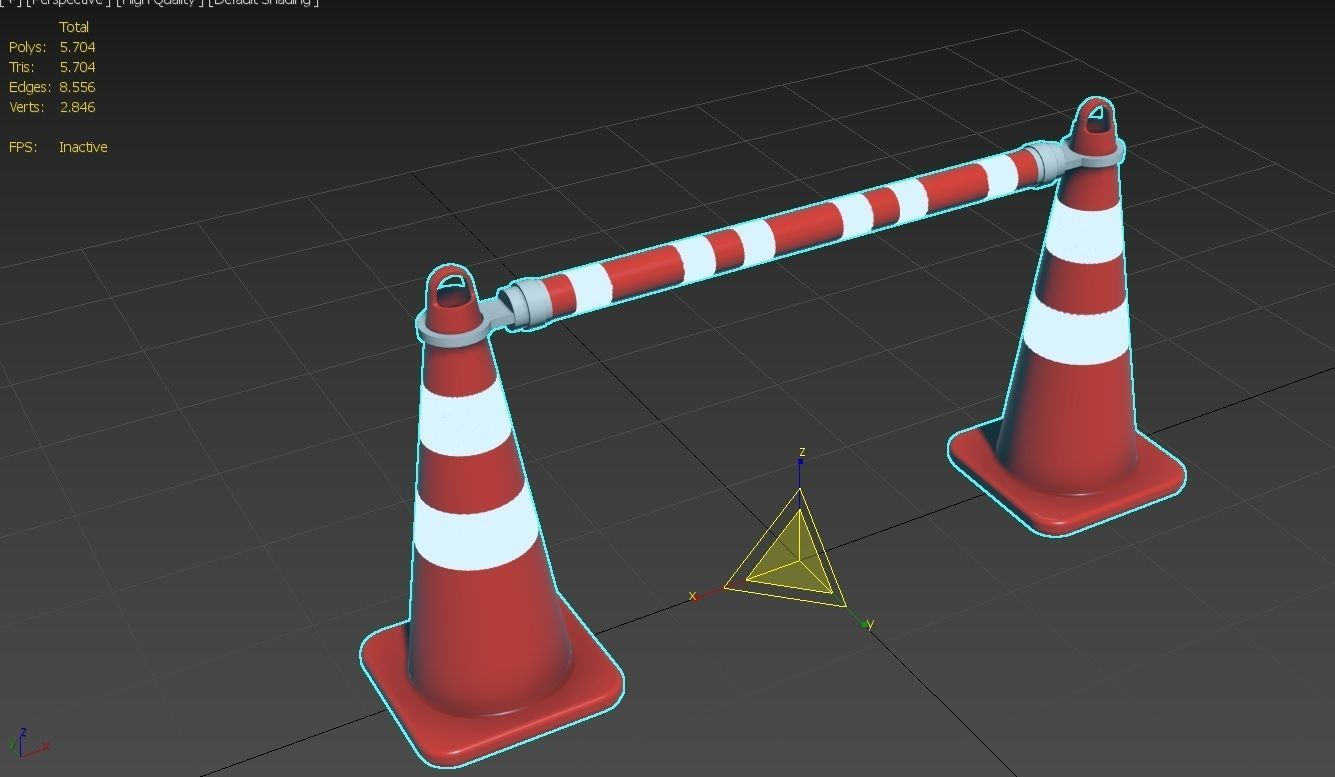
Task: Click the 'Tris:' statistics label
Action: [x=22, y=67]
